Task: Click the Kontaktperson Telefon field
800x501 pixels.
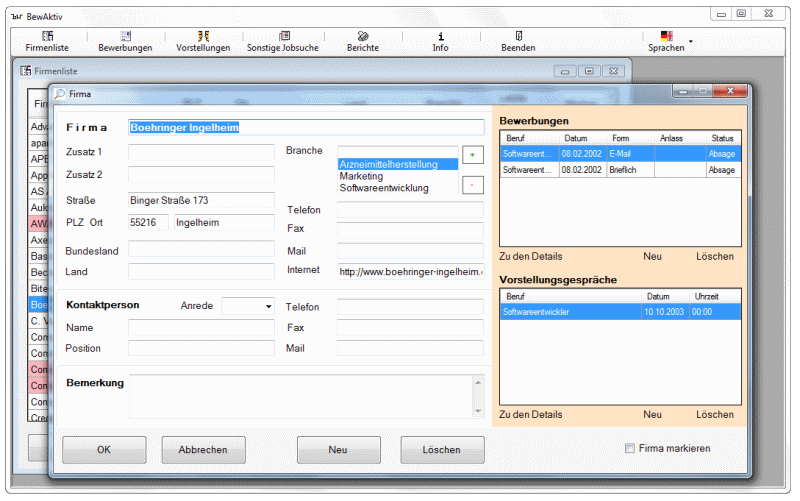Action: tap(410, 307)
